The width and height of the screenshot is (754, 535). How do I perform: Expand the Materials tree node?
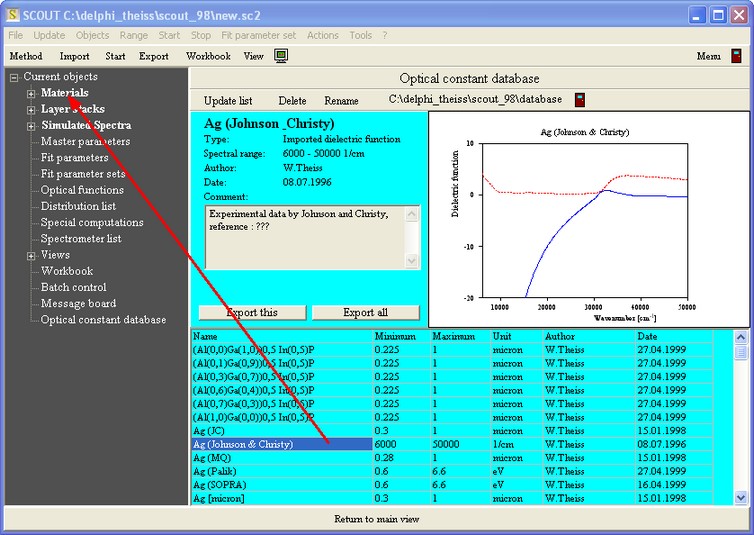(31, 94)
